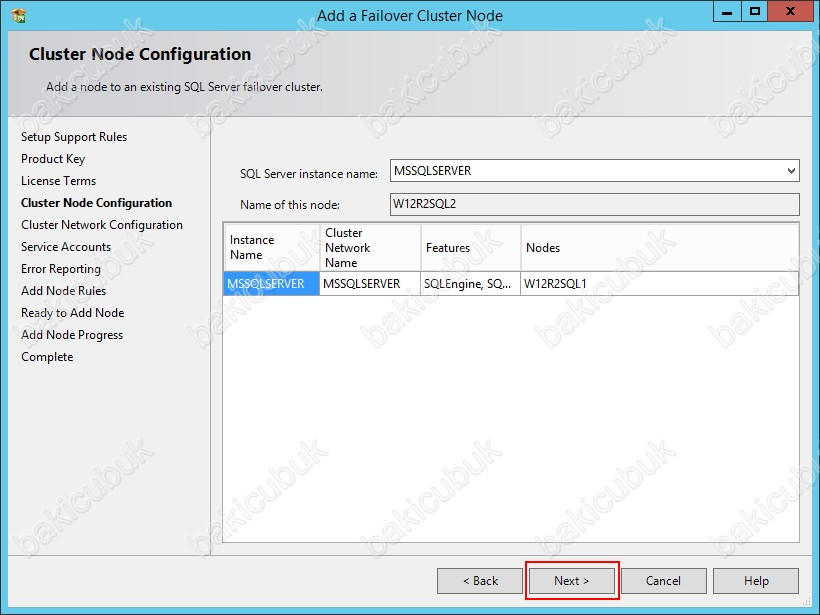Close the Add a Failover Cluster Node window
Screen dimensions: 820x615
click(791, 13)
